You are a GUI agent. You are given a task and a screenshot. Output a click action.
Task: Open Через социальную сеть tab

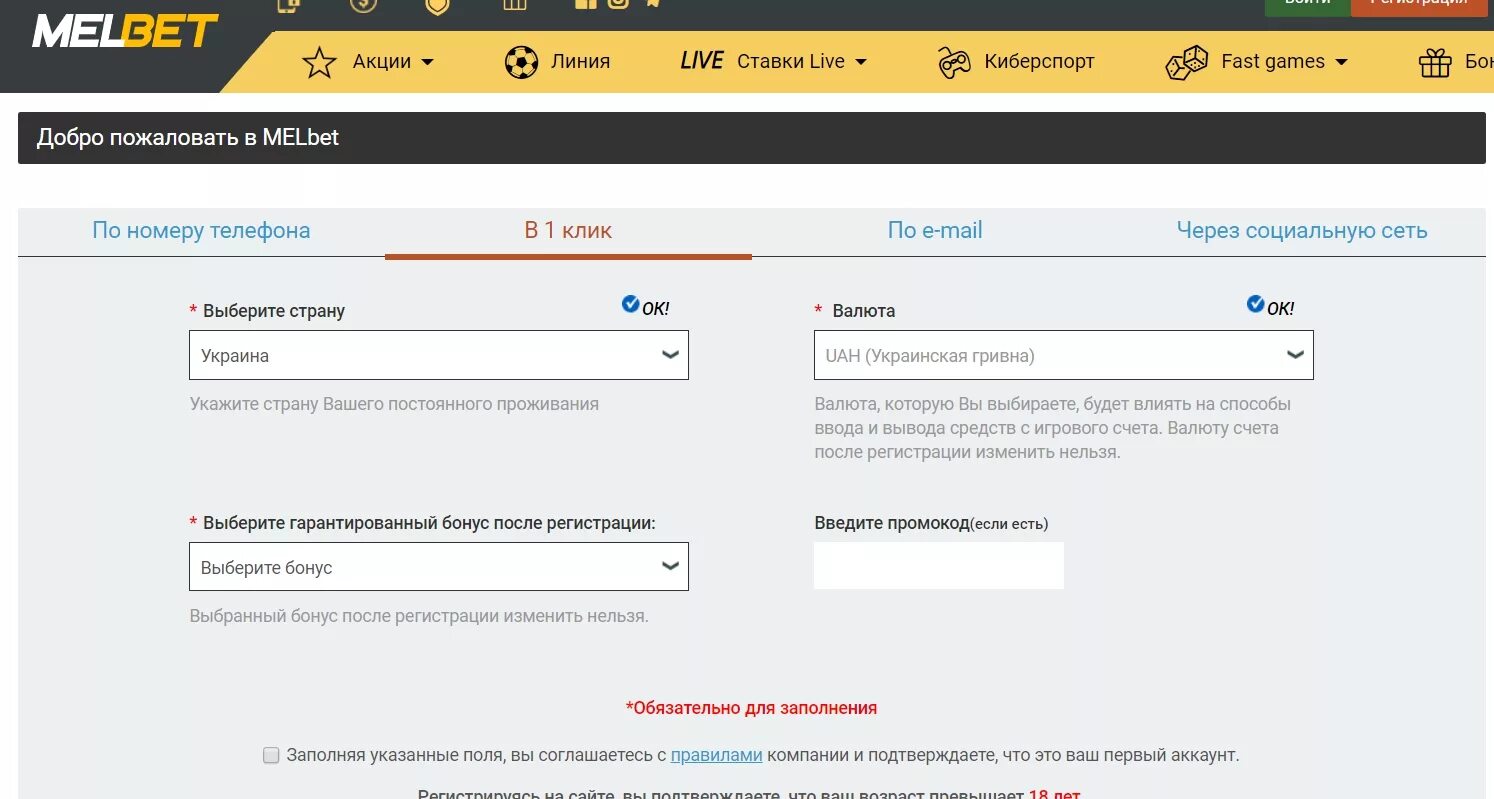point(1302,231)
